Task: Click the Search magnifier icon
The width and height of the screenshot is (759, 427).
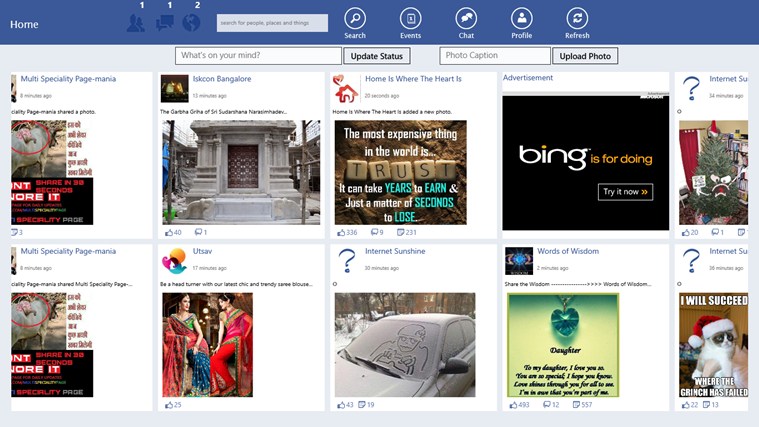Action: tap(355, 18)
